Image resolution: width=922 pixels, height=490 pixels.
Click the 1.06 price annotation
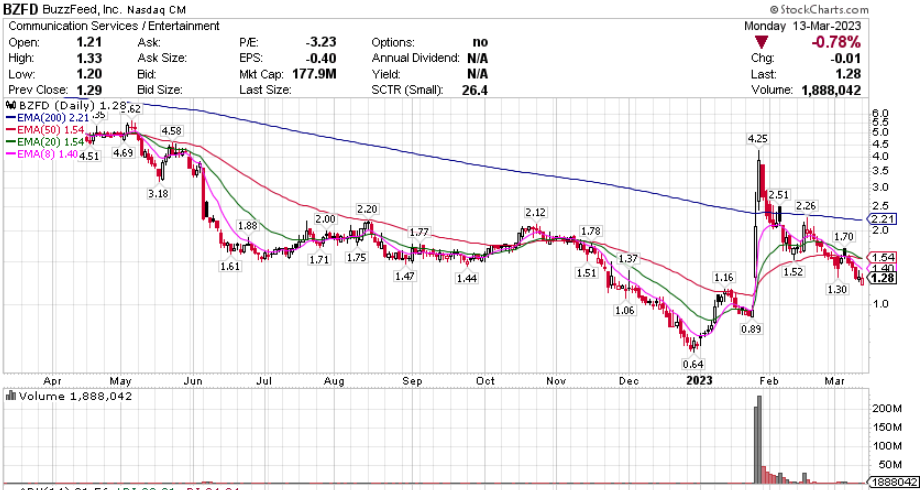click(x=624, y=310)
